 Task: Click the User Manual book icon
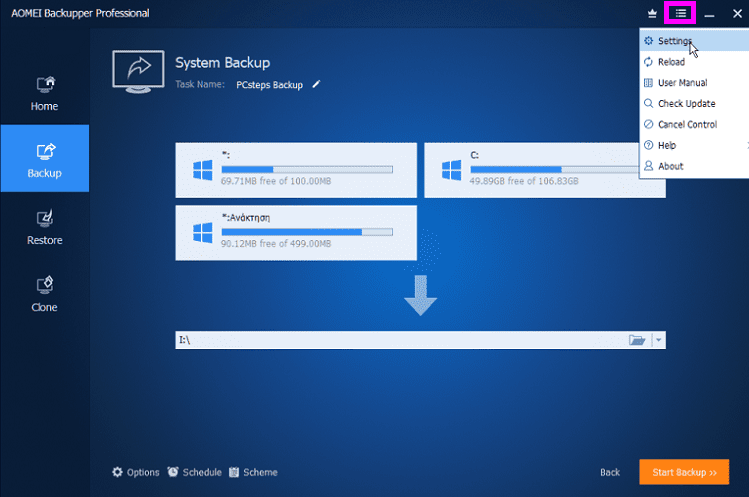[648, 83]
